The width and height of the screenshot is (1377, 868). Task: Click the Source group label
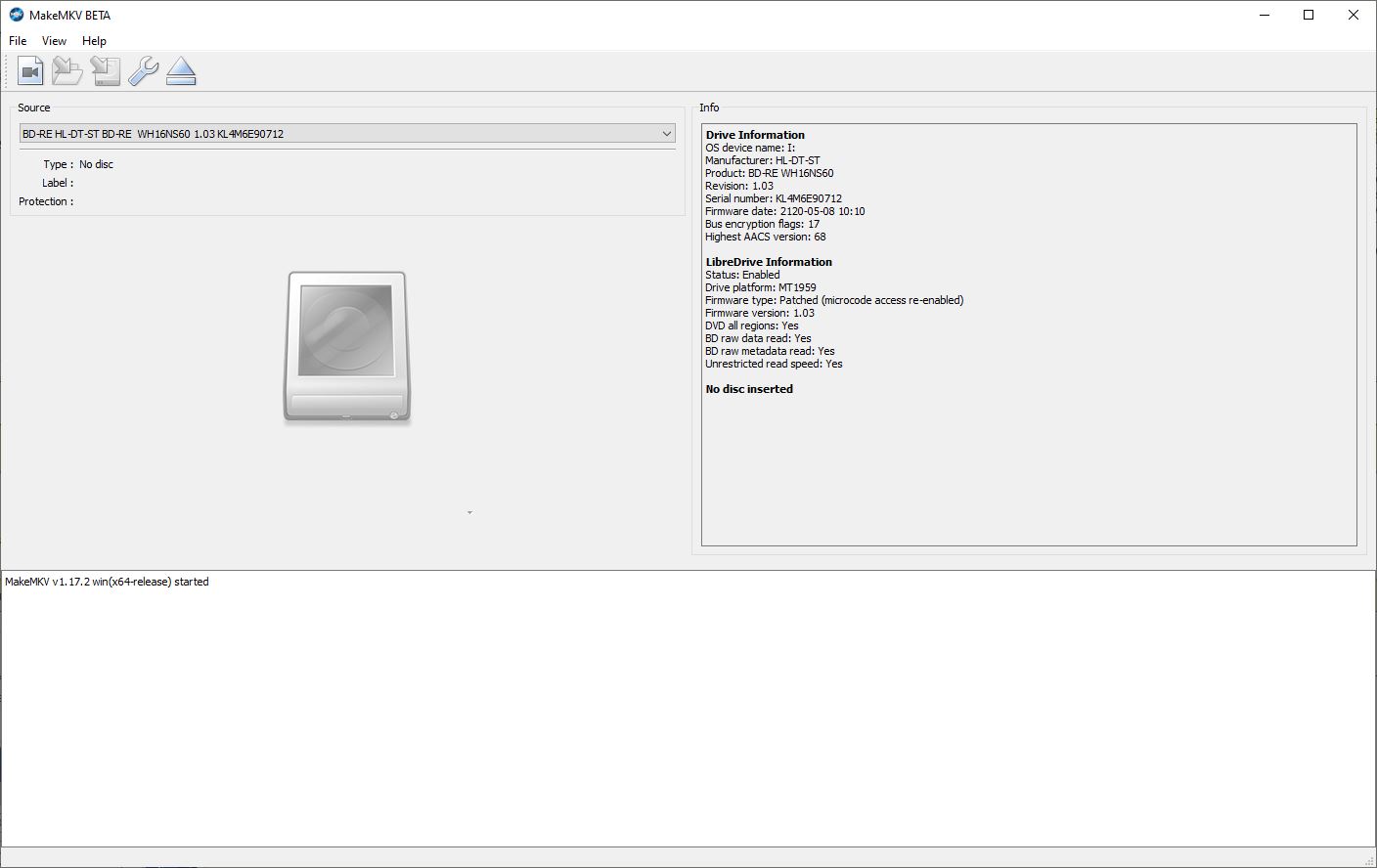(x=33, y=108)
